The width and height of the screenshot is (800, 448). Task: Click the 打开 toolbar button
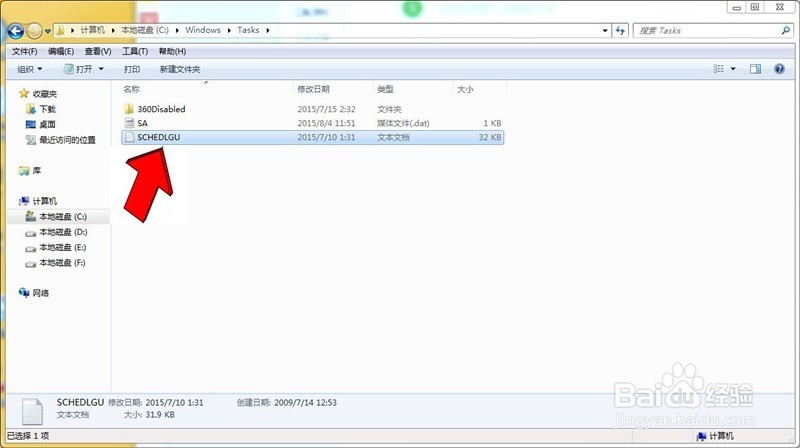(78, 69)
